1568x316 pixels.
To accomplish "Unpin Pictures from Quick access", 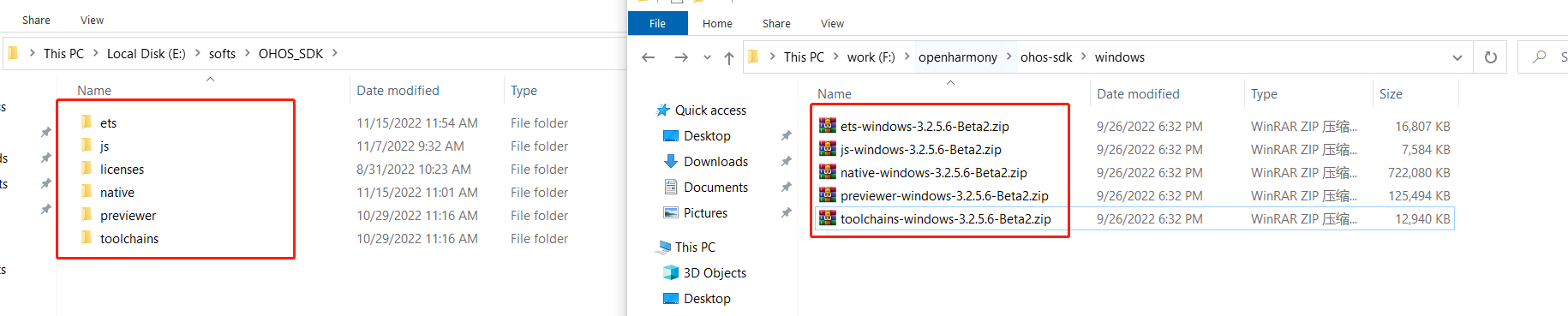I will (786, 212).
